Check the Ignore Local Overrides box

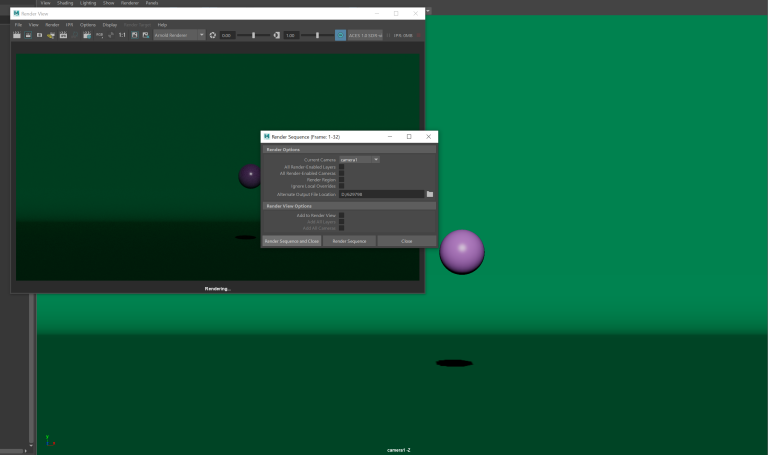click(x=341, y=186)
